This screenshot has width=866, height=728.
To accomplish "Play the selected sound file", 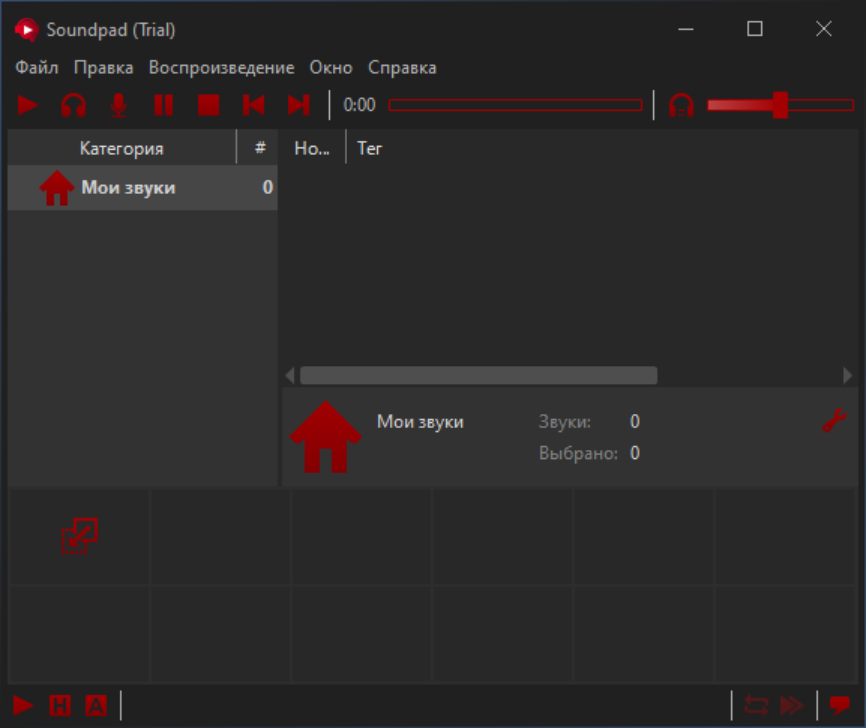I will click(x=28, y=105).
